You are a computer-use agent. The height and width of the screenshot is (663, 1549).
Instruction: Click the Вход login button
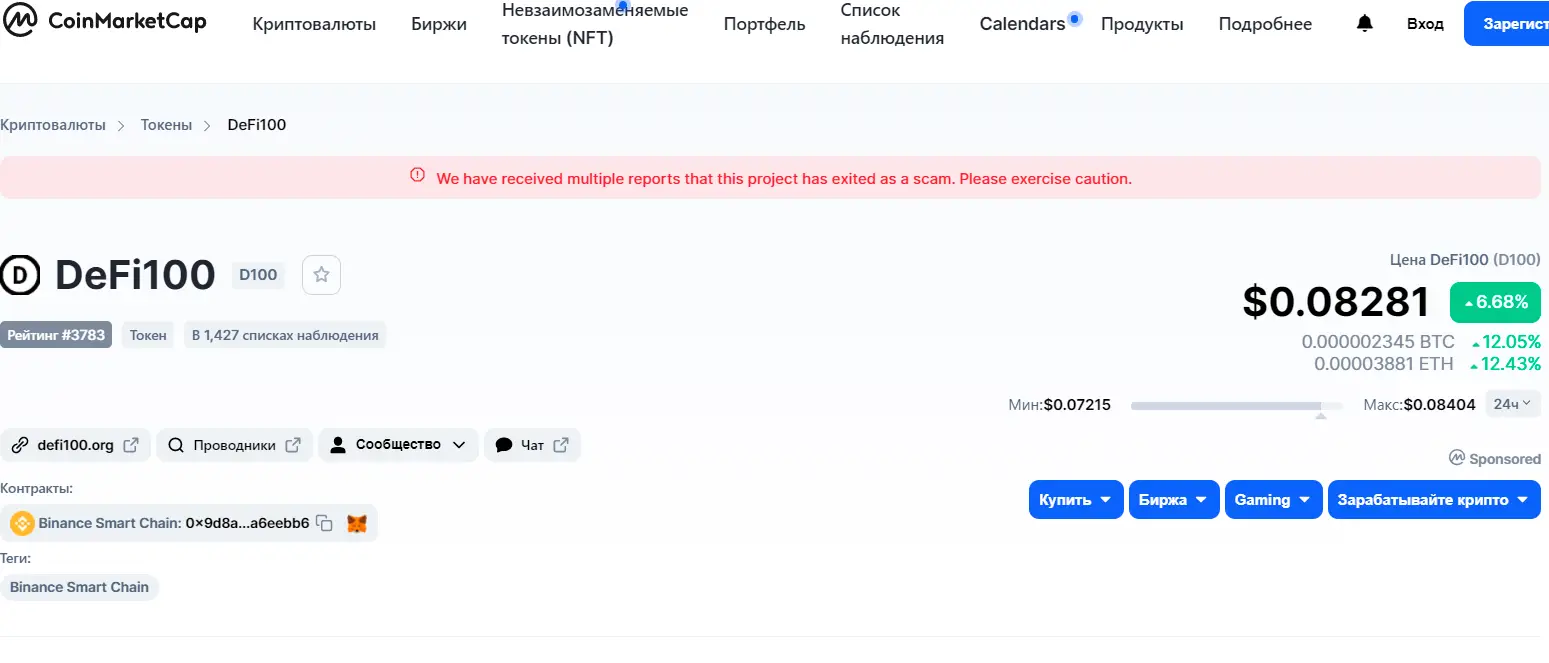point(1425,24)
